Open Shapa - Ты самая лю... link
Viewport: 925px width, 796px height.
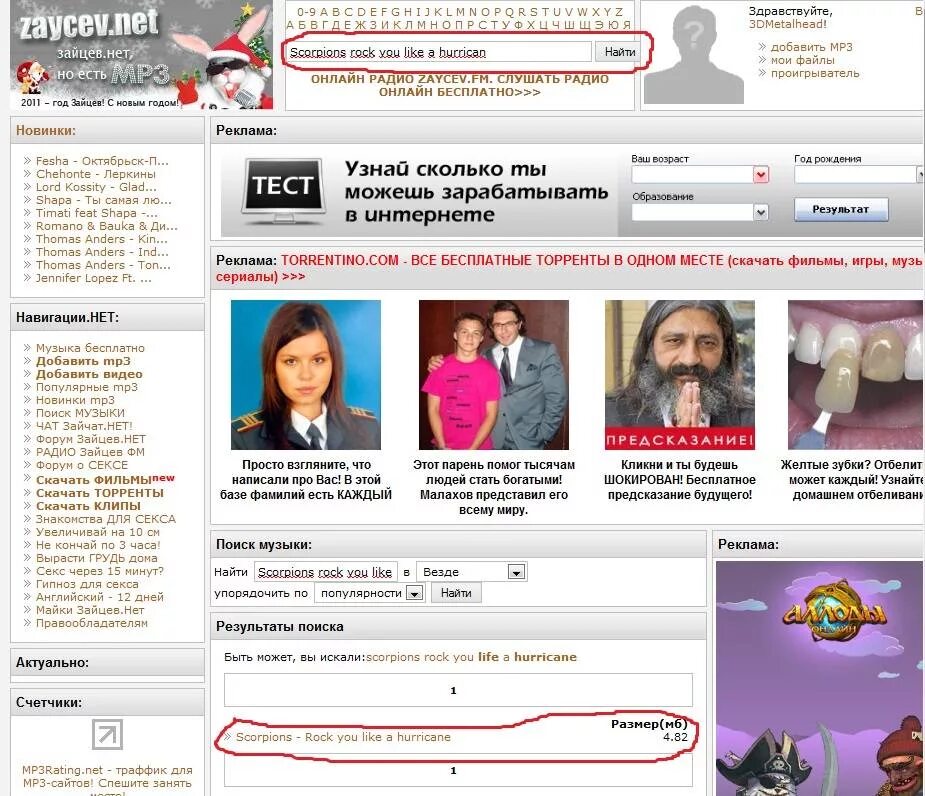pos(103,199)
